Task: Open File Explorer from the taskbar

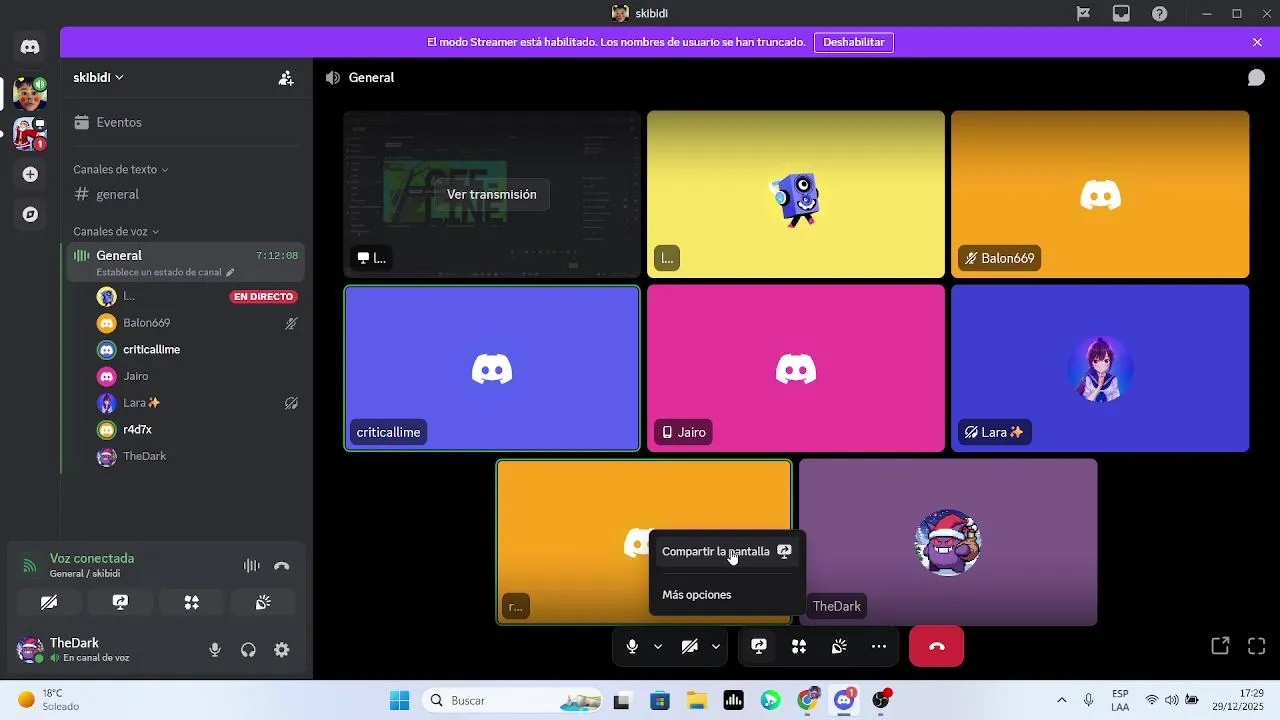Action: click(696, 700)
